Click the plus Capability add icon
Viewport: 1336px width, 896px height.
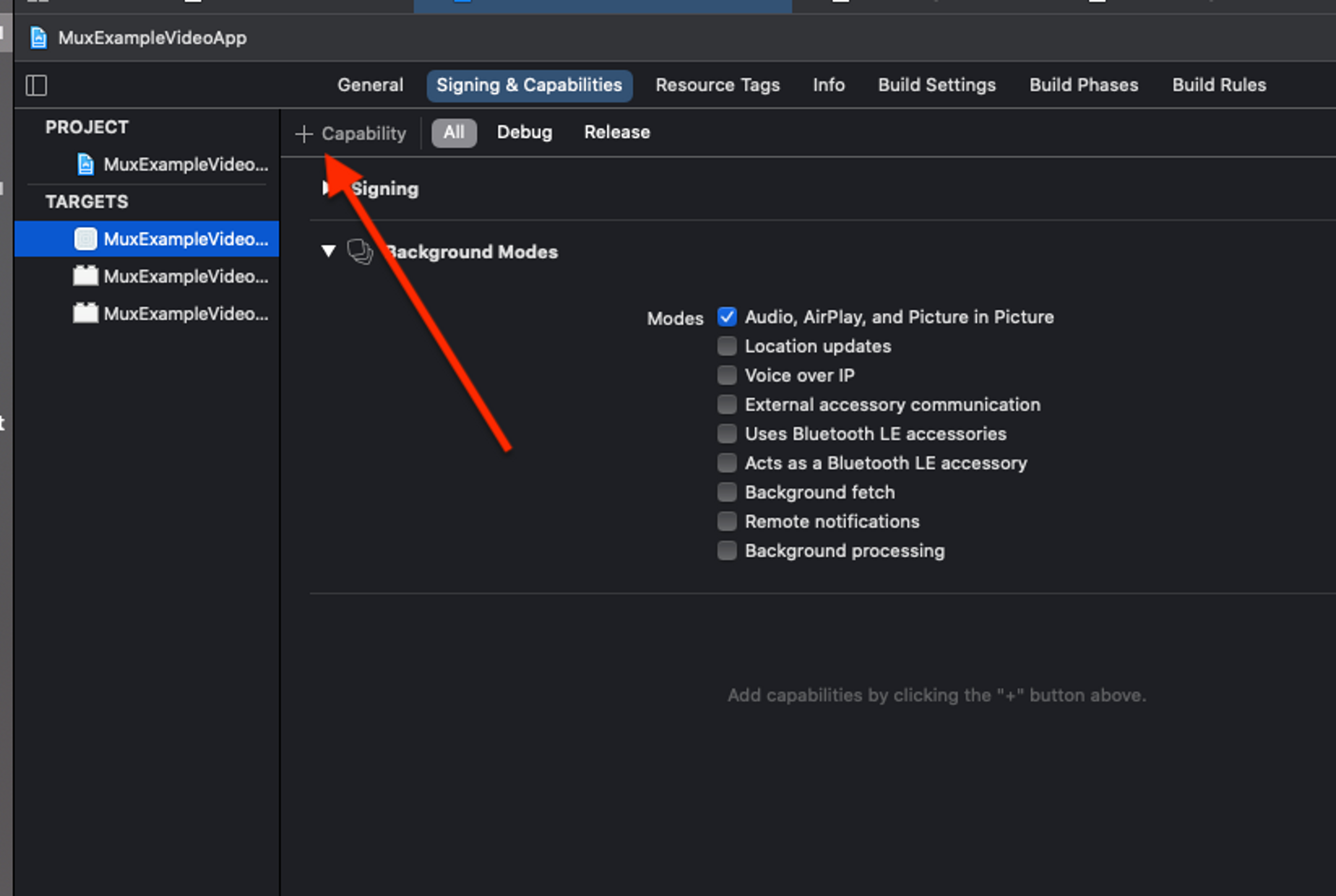304,134
